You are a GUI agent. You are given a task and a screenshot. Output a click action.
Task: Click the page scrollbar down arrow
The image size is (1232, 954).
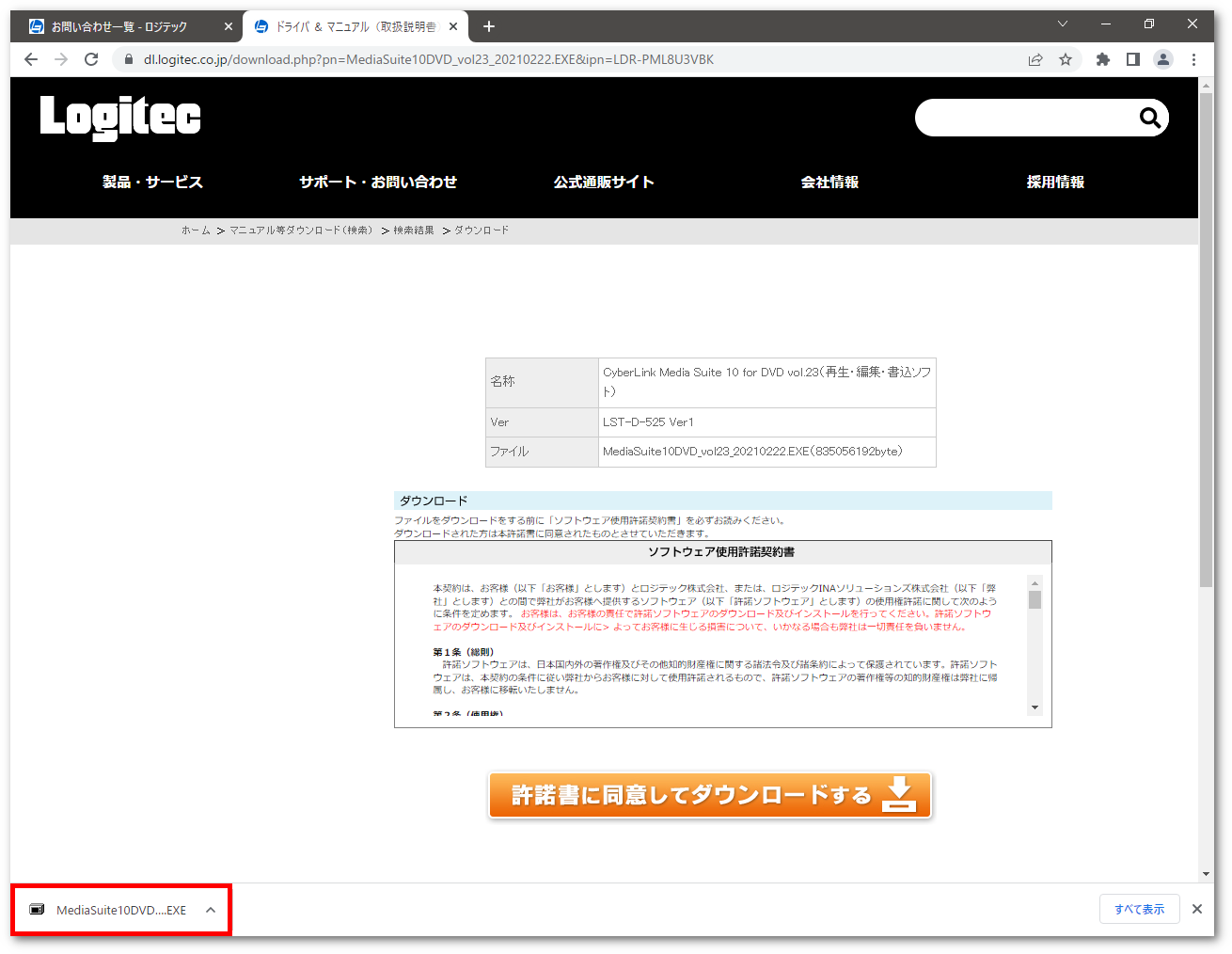click(x=1206, y=874)
